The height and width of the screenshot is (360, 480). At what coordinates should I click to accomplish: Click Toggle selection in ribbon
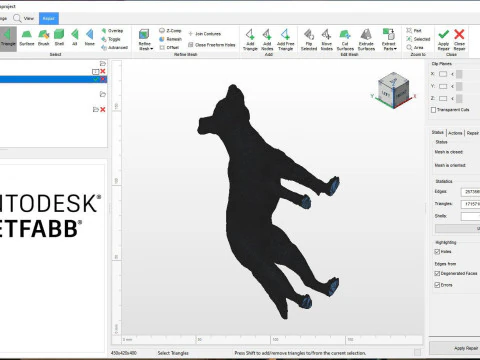[111, 39]
